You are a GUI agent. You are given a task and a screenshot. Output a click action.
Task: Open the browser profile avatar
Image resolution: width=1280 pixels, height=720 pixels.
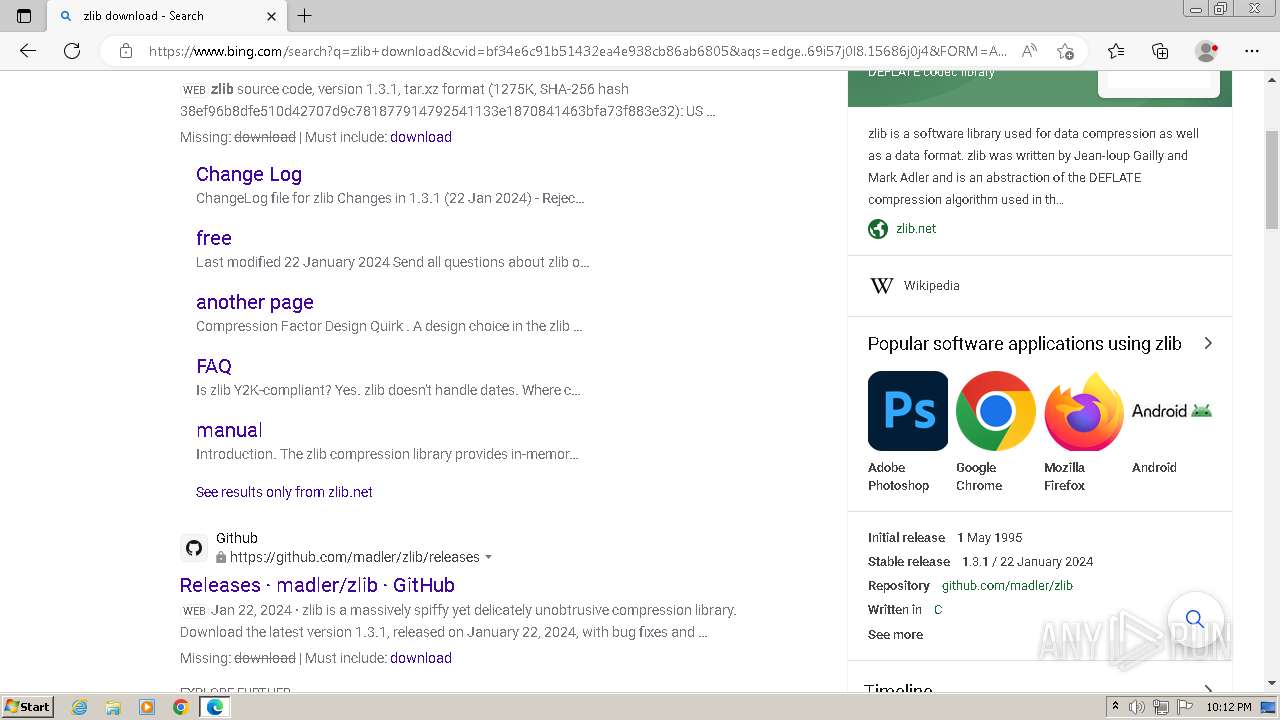tap(1206, 51)
